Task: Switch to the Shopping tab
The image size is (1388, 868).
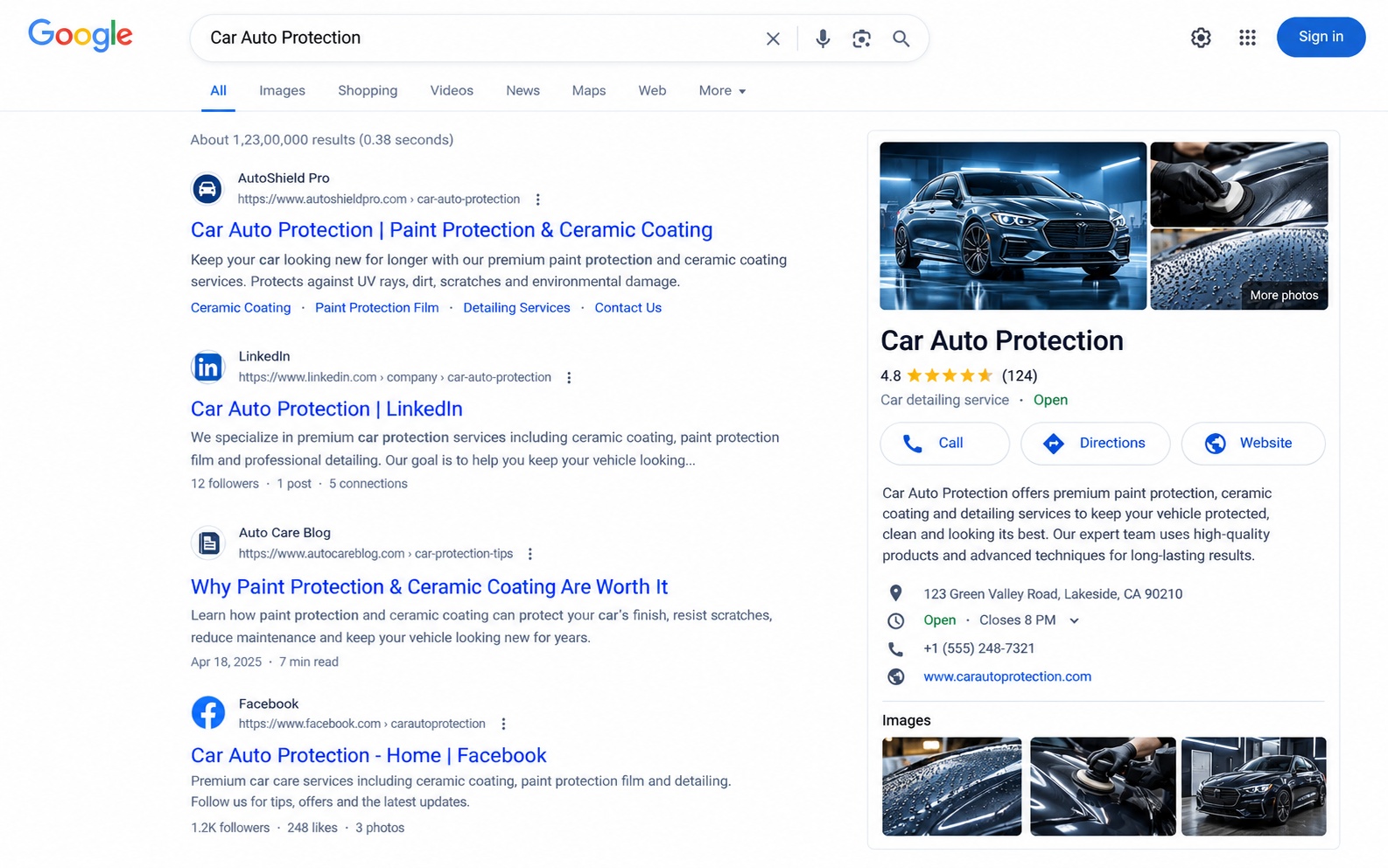Action: (368, 90)
